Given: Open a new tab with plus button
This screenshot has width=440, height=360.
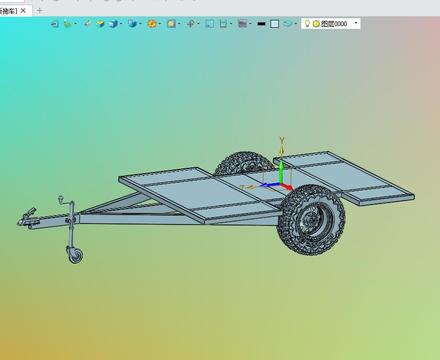Looking at the screenshot, I should click(x=39, y=11).
